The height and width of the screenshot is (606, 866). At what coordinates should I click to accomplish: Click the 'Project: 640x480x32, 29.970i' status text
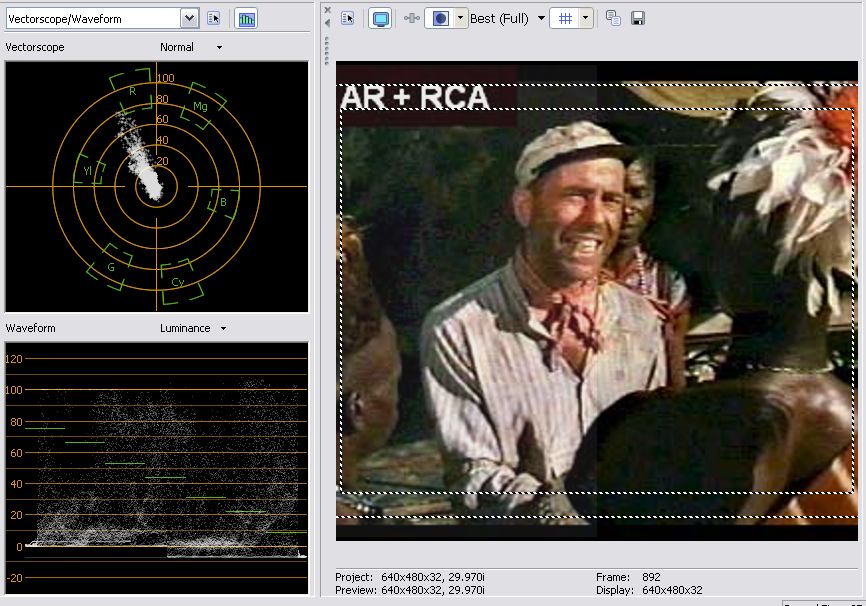410,577
